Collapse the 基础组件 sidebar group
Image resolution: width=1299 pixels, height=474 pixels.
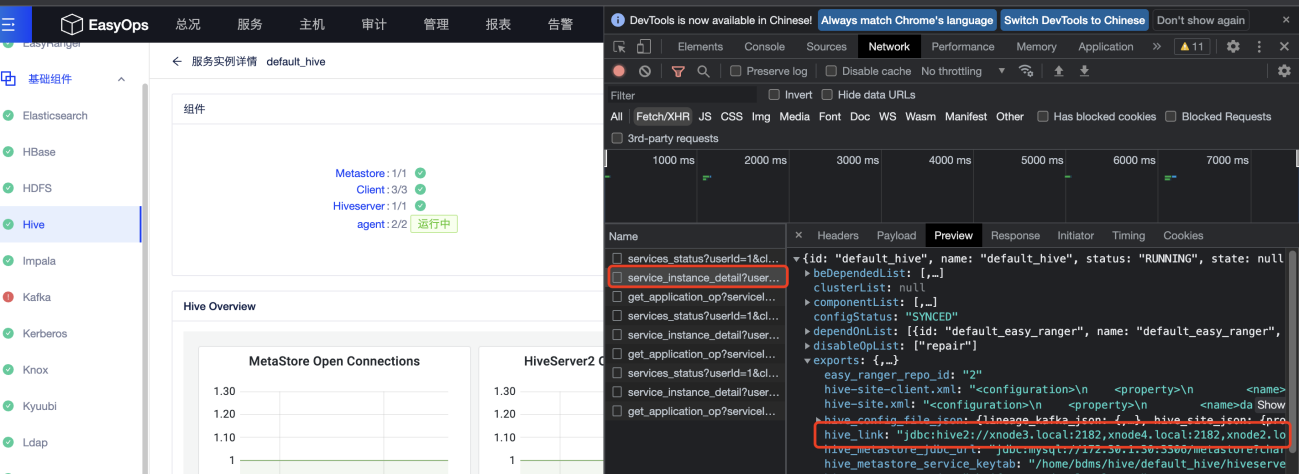121,79
